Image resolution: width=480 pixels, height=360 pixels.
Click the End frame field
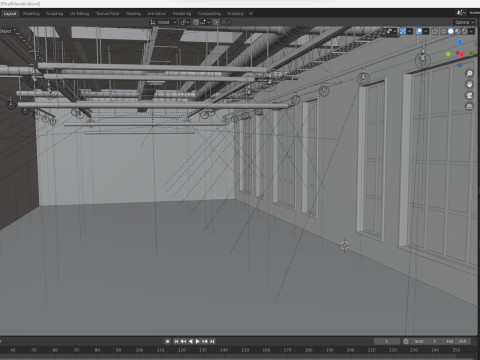click(456, 341)
